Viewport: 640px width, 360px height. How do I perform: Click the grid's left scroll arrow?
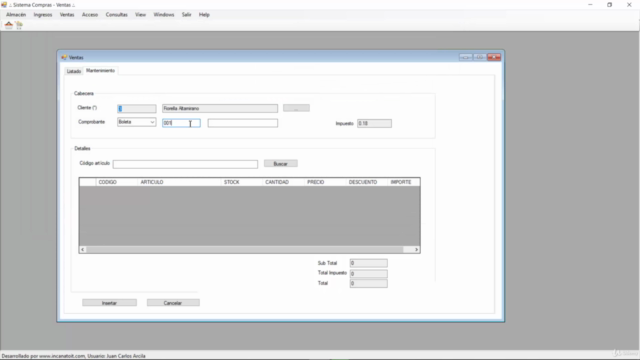[83, 249]
